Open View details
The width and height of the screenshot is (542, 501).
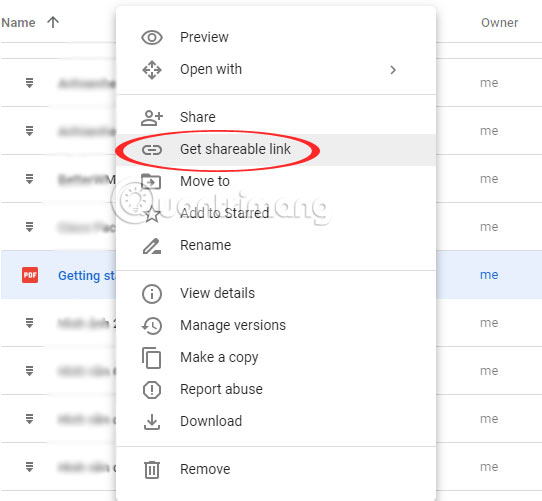point(276,293)
